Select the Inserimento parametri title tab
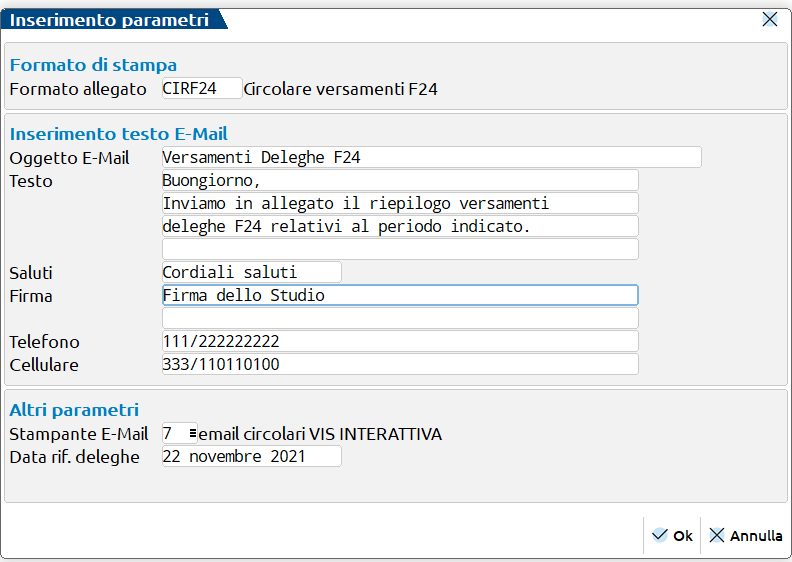This screenshot has width=792, height=562. click(110, 19)
